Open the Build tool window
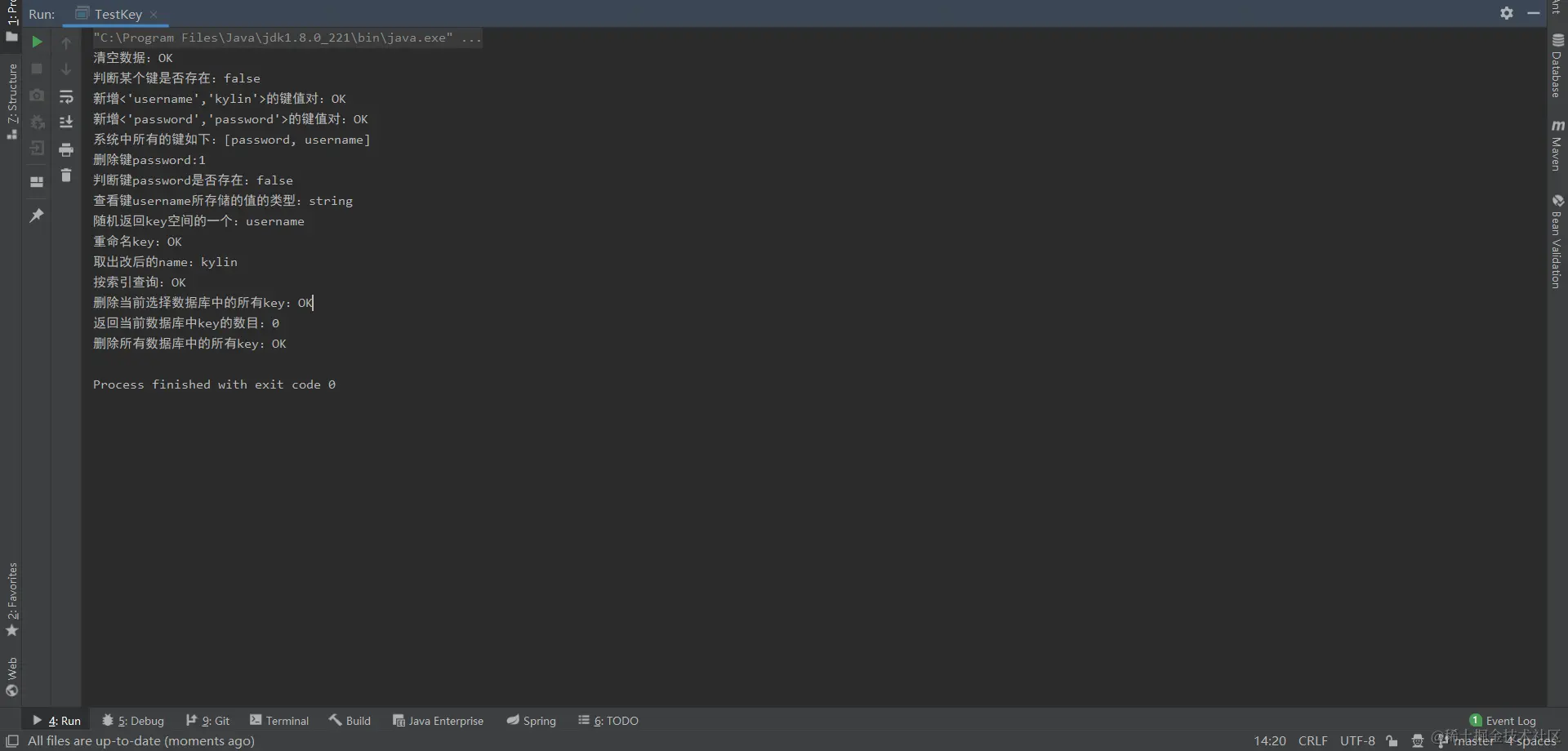 [350, 721]
